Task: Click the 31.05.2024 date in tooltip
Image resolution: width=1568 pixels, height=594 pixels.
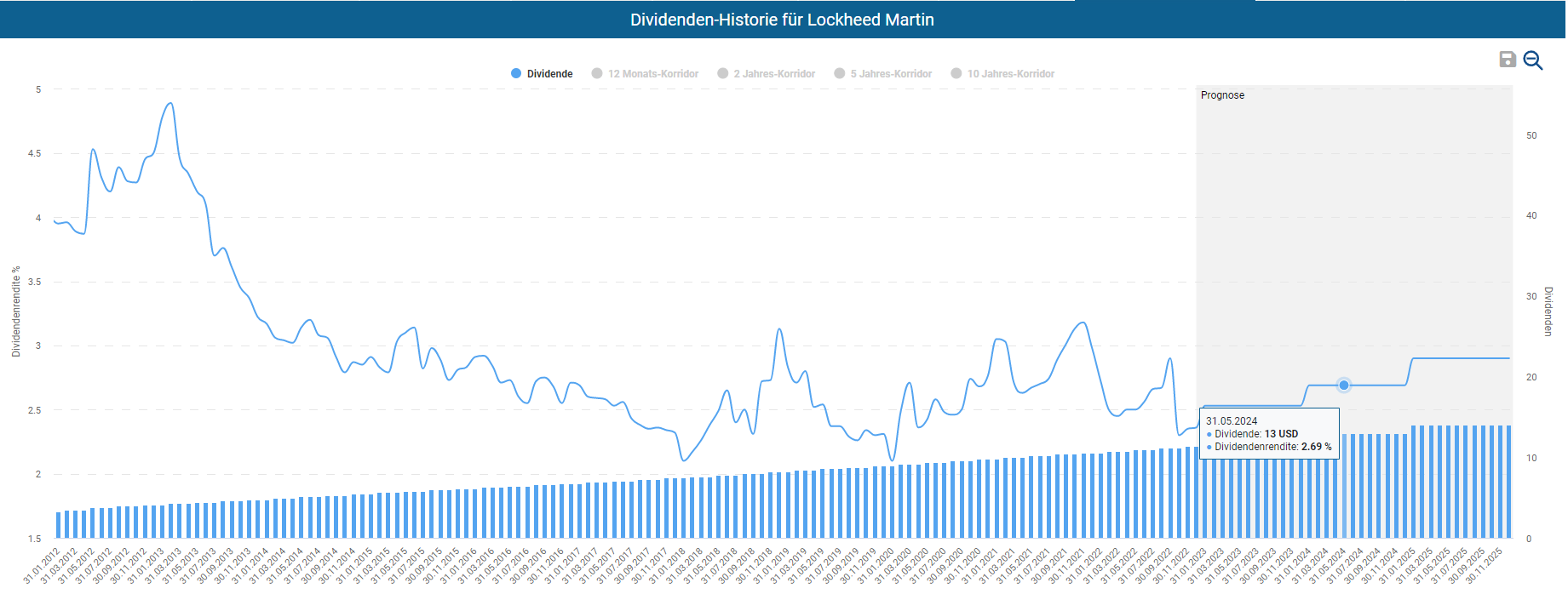Action: pos(1231,421)
